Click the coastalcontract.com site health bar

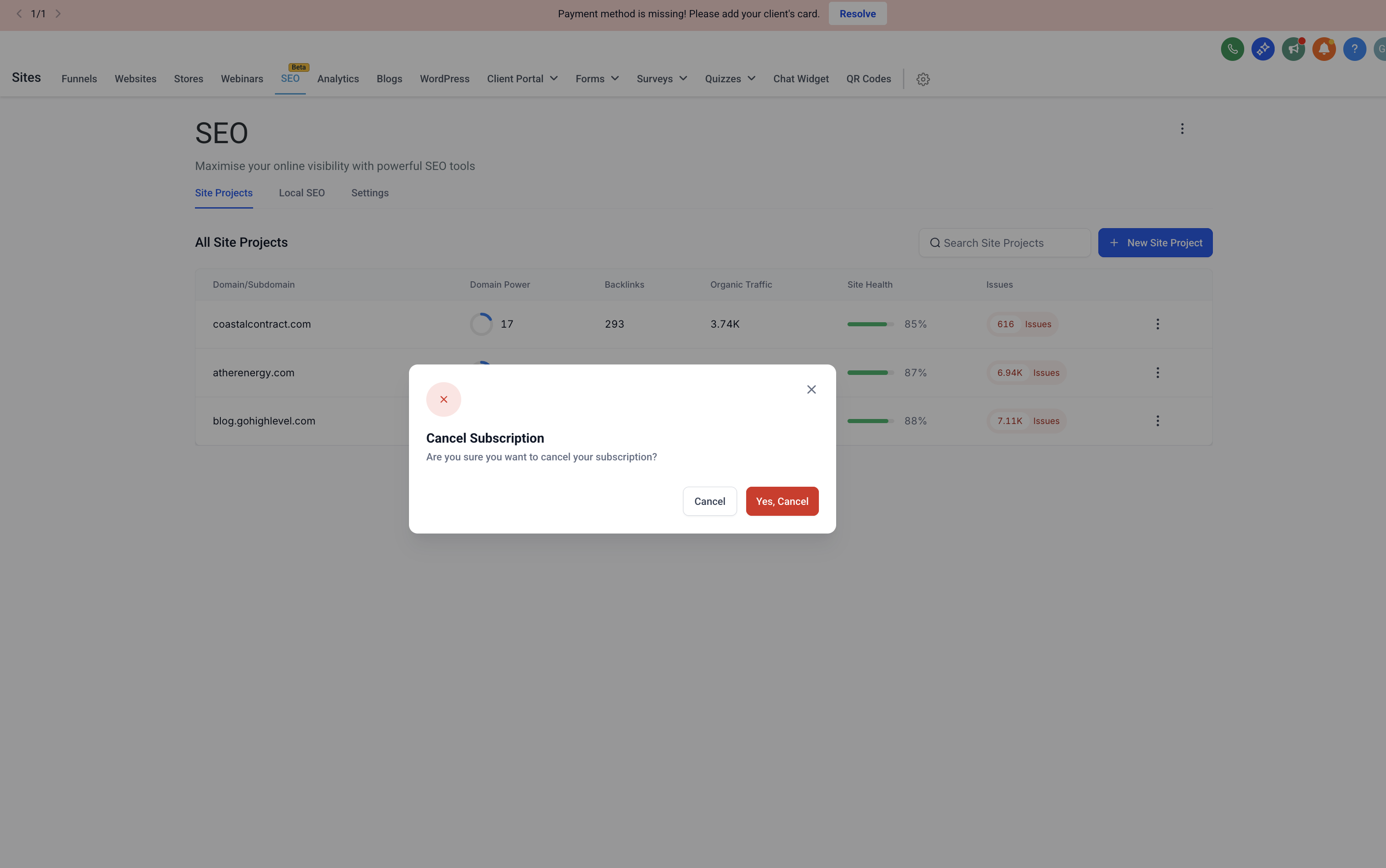click(x=870, y=324)
